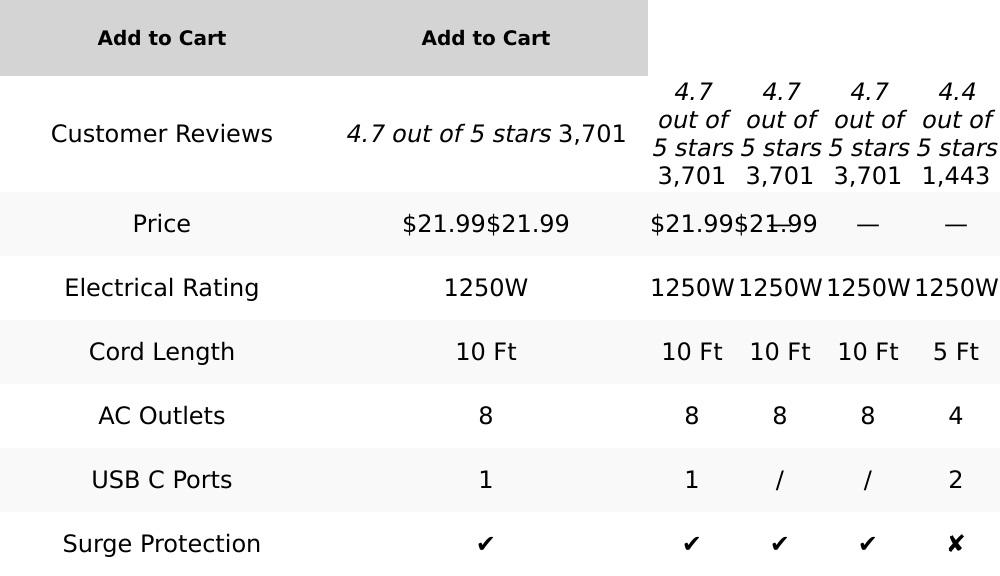
Task: Click the USB C slash beside the value 2
Action: tap(867, 480)
